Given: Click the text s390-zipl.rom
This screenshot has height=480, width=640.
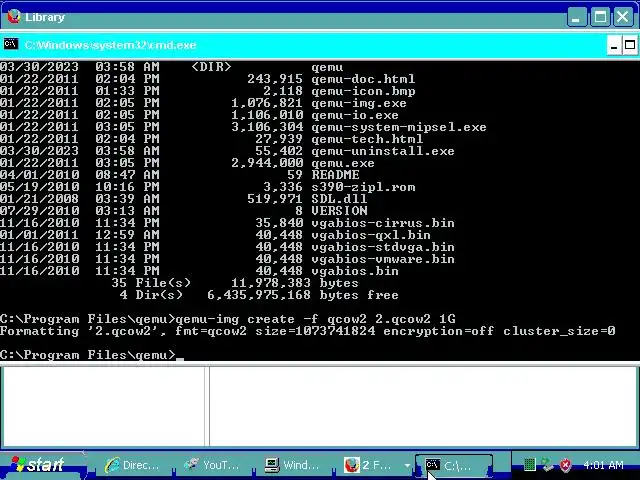Looking at the screenshot, I should [x=363, y=187].
